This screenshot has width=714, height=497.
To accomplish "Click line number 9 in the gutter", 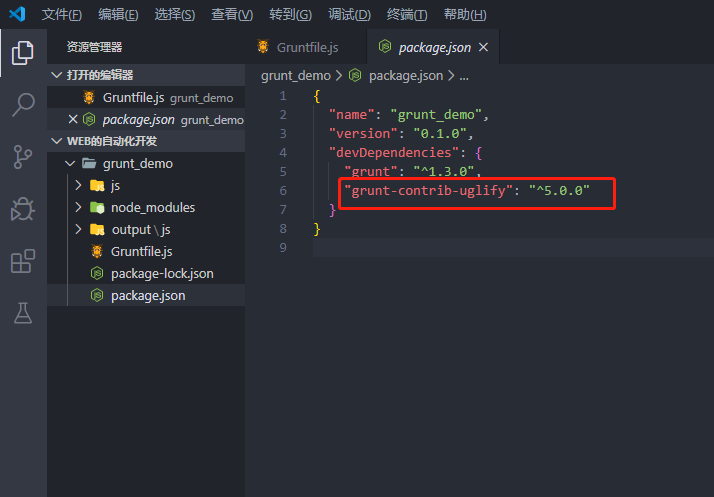I will tap(283, 247).
